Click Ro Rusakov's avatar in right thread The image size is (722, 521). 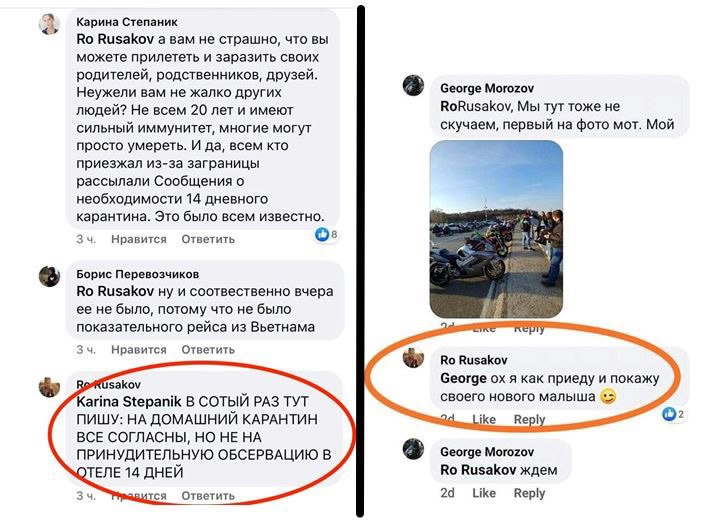pyautogui.click(x=413, y=357)
